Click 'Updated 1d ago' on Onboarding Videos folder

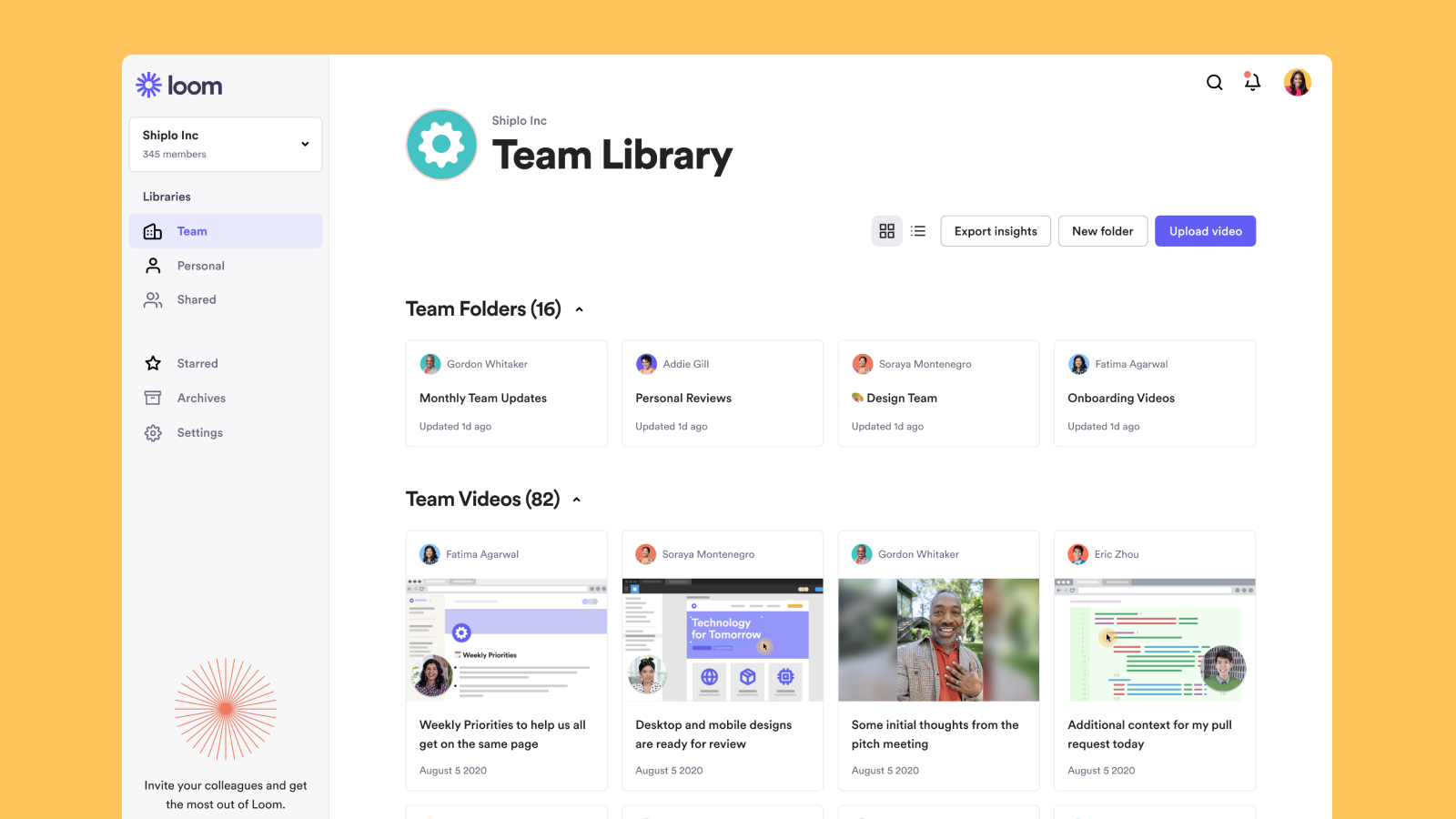(1104, 427)
